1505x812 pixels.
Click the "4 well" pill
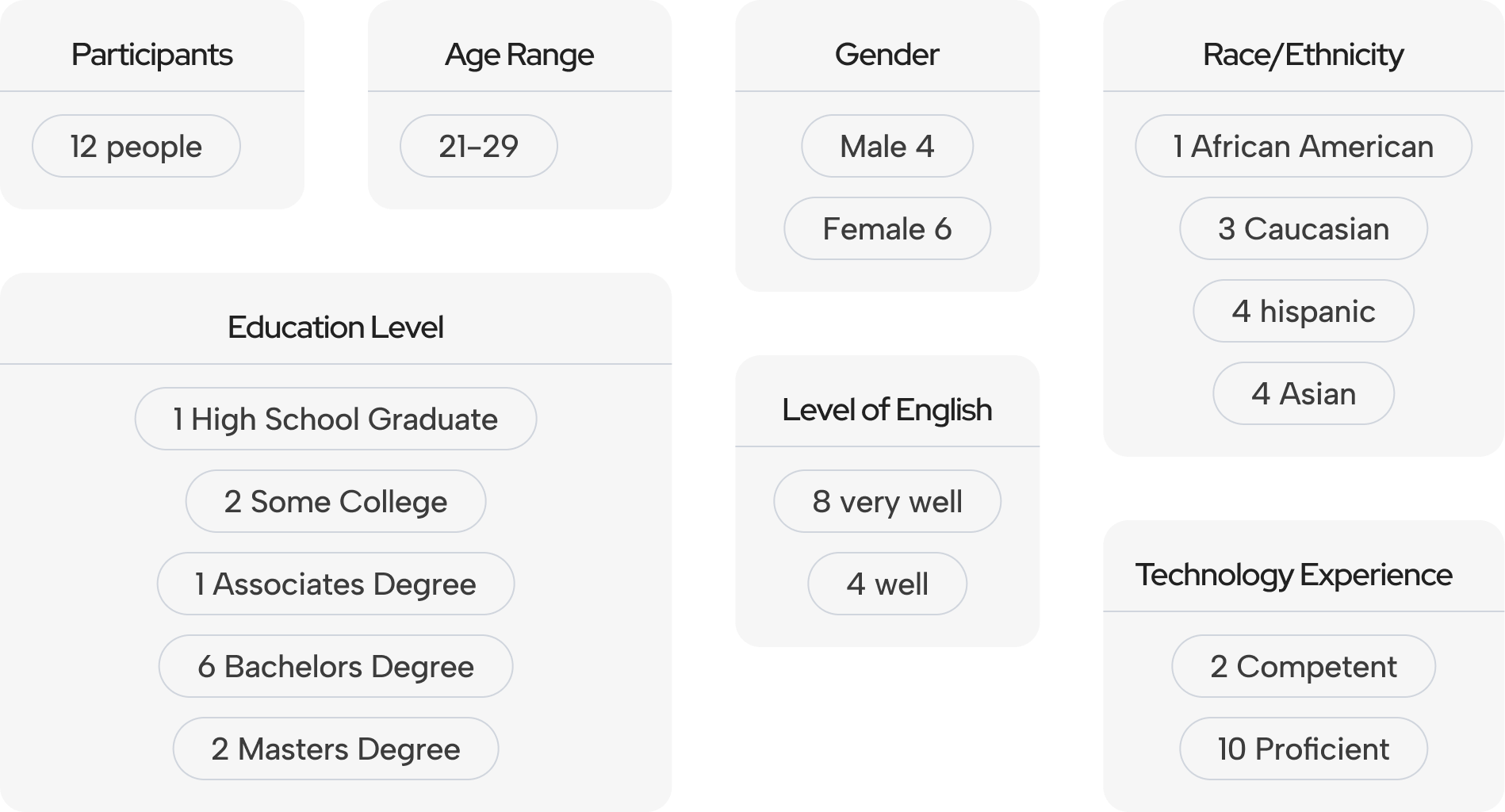tap(887, 584)
